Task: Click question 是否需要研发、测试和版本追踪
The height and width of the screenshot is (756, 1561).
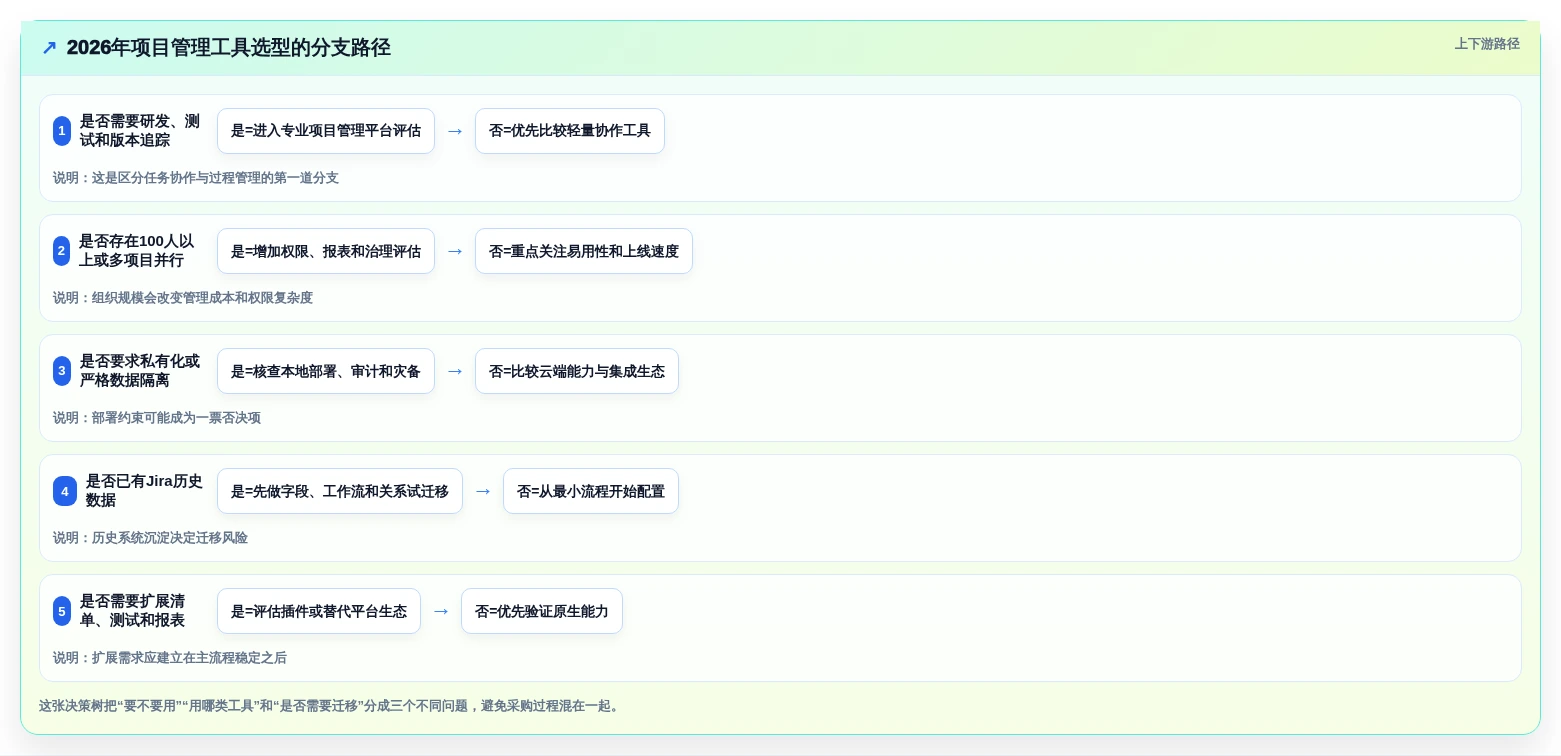Action: [140, 131]
